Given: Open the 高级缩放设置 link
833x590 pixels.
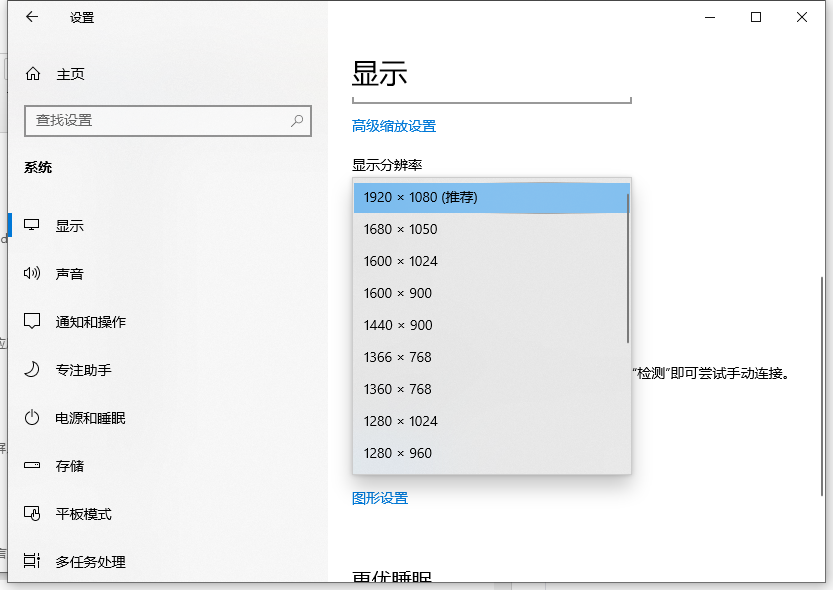Looking at the screenshot, I should tap(394, 126).
